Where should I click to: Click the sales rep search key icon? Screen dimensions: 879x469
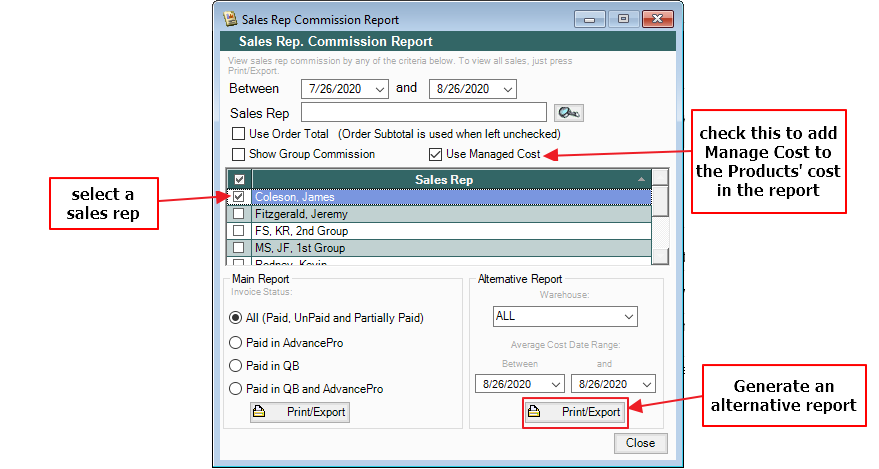[x=568, y=112]
